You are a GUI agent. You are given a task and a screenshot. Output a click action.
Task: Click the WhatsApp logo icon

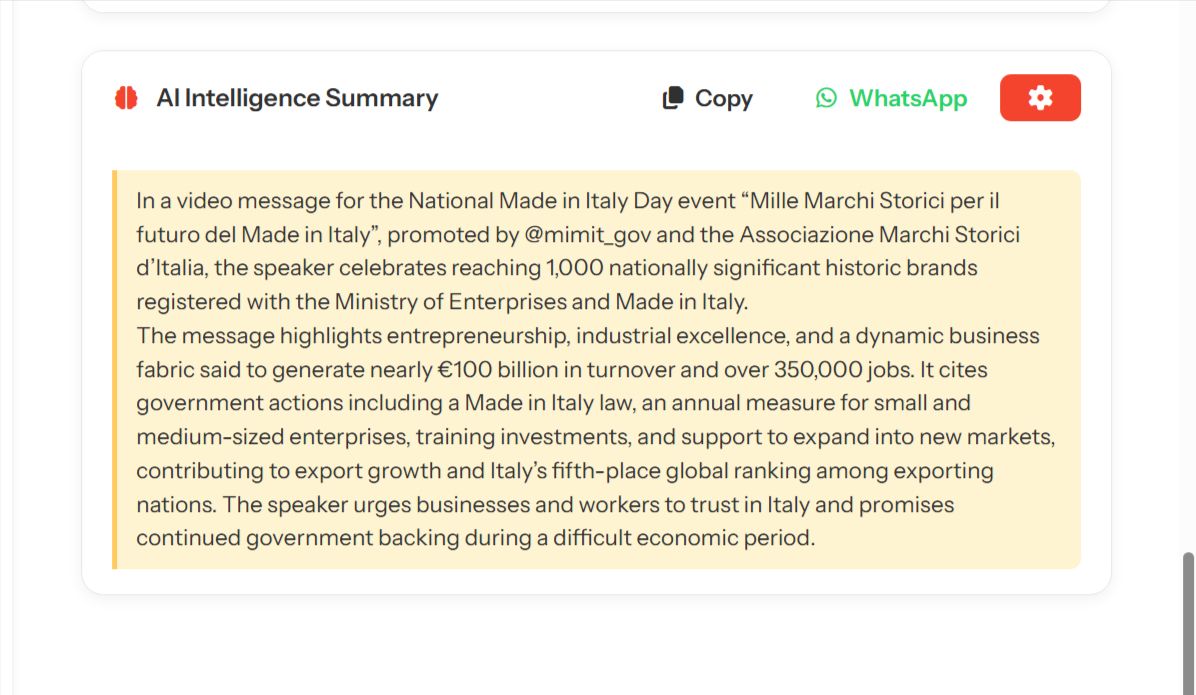click(x=826, y=98)
